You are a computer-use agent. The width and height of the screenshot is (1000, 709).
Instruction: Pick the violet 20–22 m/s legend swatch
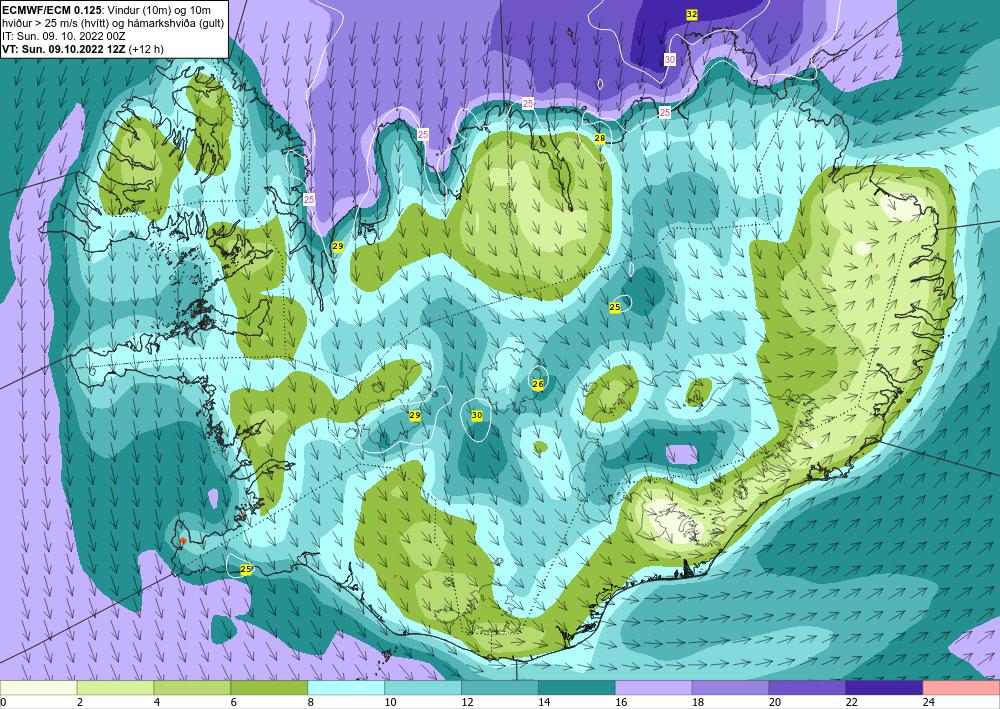coord(807,688)
